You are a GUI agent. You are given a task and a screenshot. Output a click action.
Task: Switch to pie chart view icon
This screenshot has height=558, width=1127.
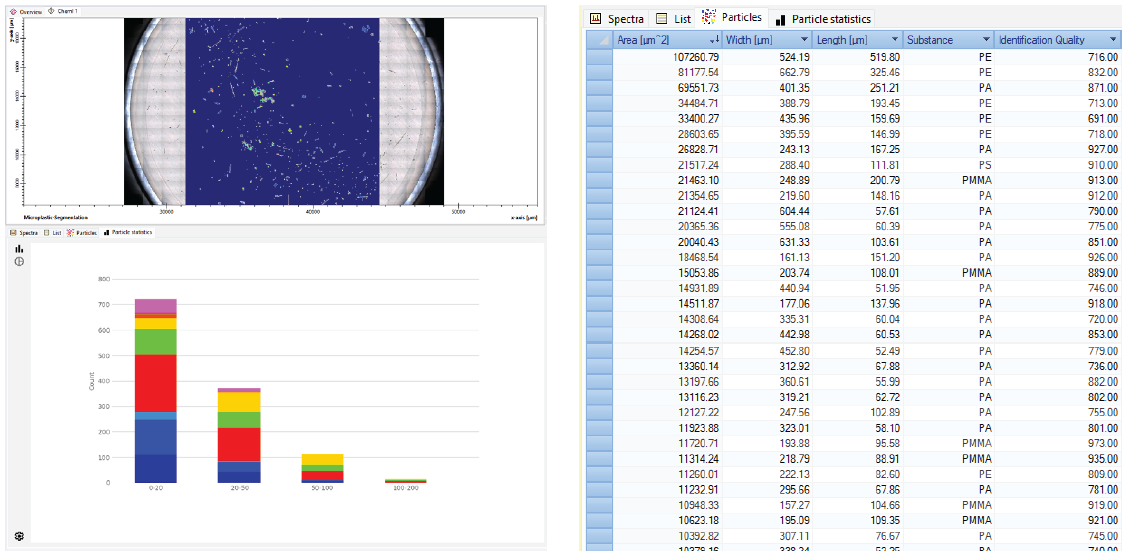pyautogui.click(x=18, y=262)
